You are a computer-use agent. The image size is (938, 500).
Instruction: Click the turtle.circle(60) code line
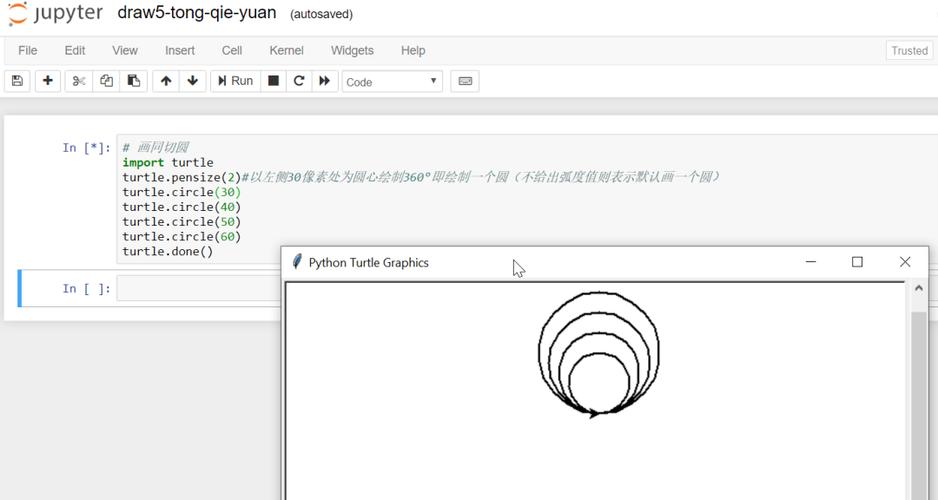tap(182, 236)
